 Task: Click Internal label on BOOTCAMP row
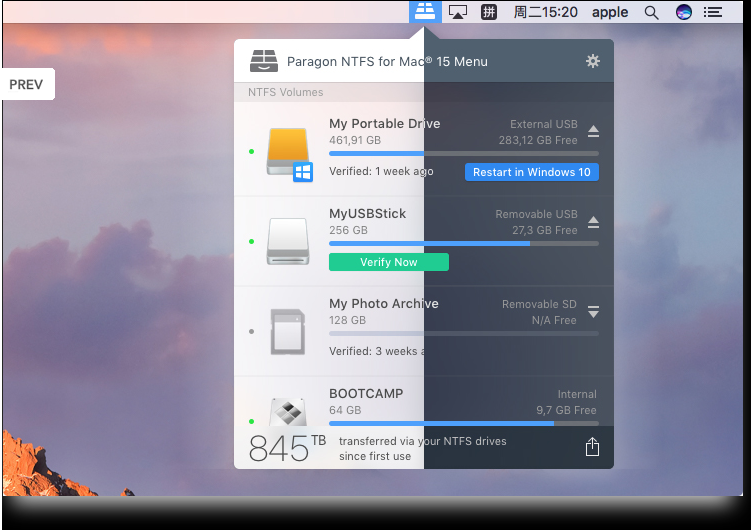577,395
